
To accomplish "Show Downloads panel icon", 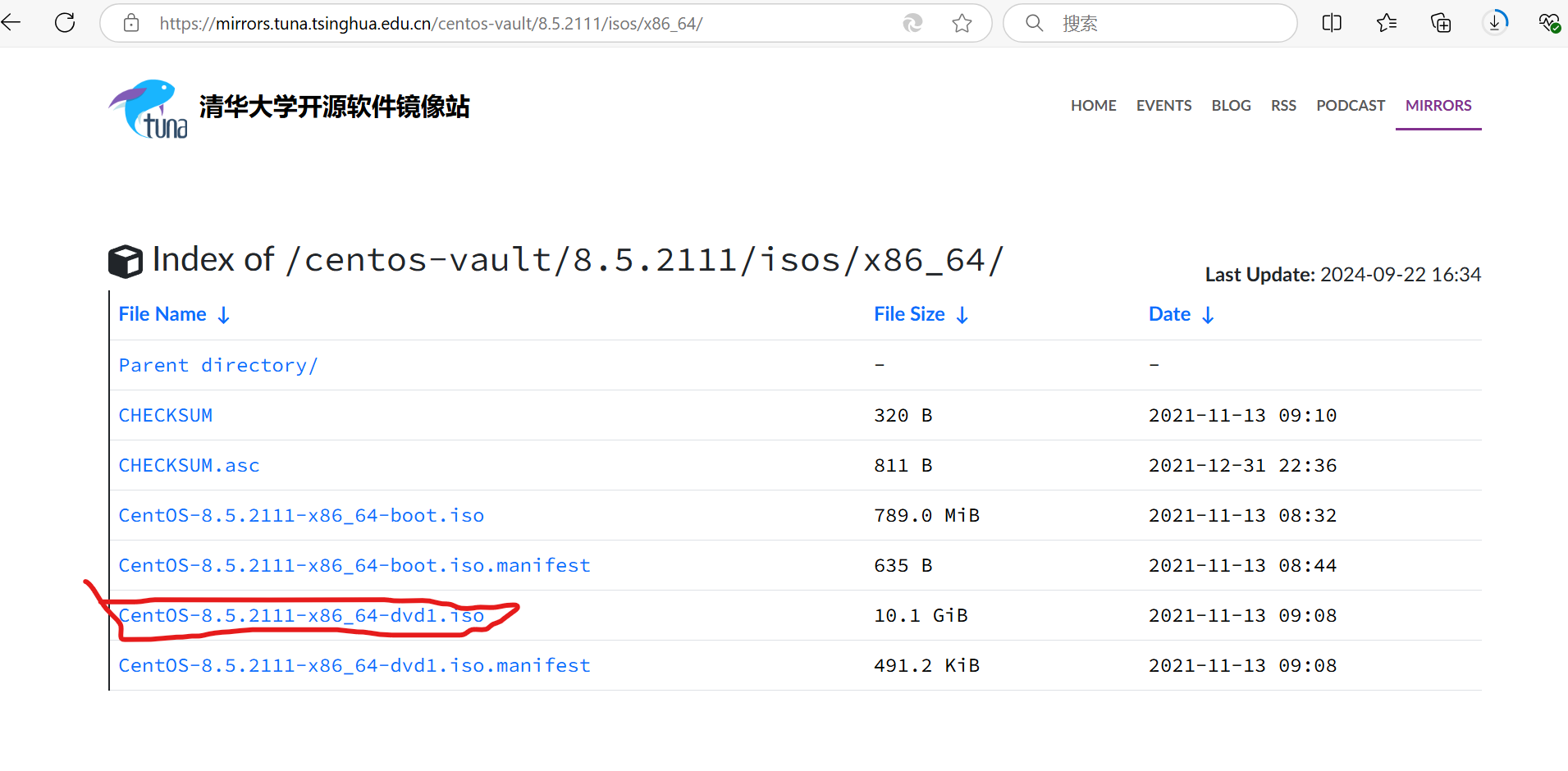I will [1495, 22].
